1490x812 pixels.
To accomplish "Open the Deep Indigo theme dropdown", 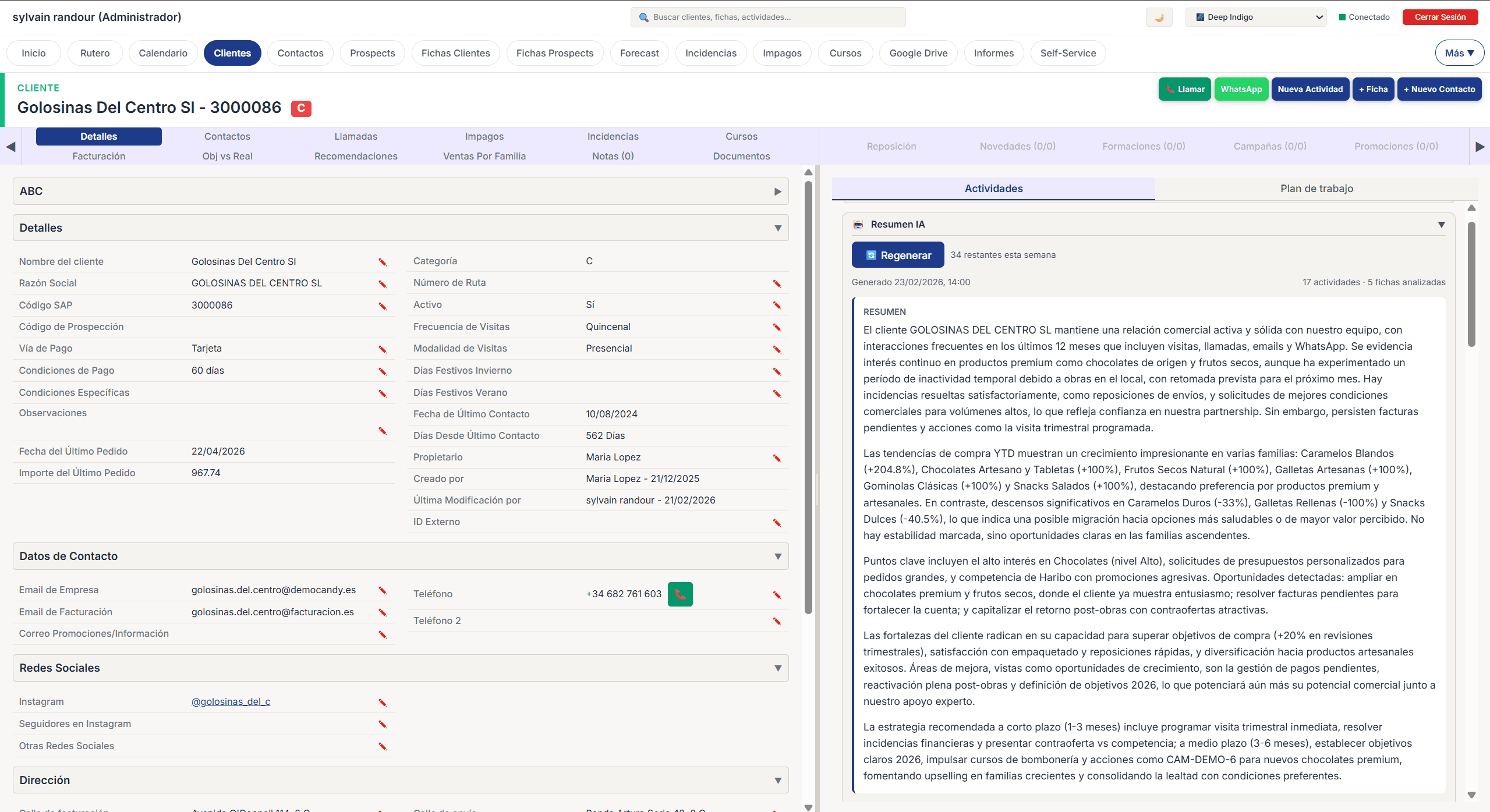I will (1256, 17).
